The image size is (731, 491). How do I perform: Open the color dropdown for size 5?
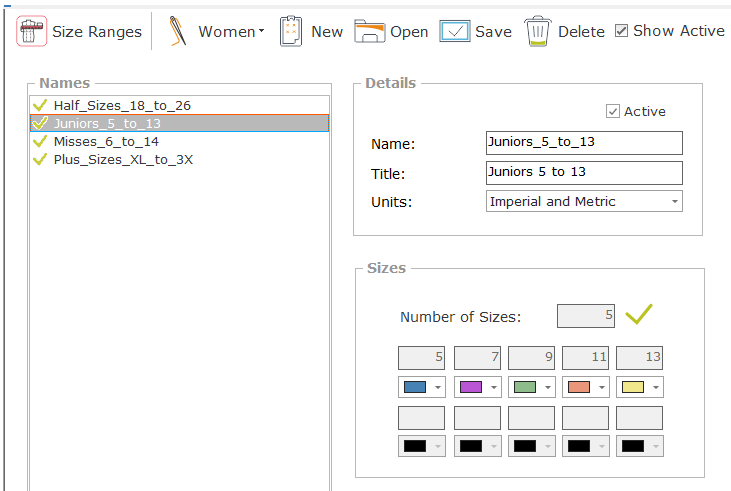[x=437, y=387]
